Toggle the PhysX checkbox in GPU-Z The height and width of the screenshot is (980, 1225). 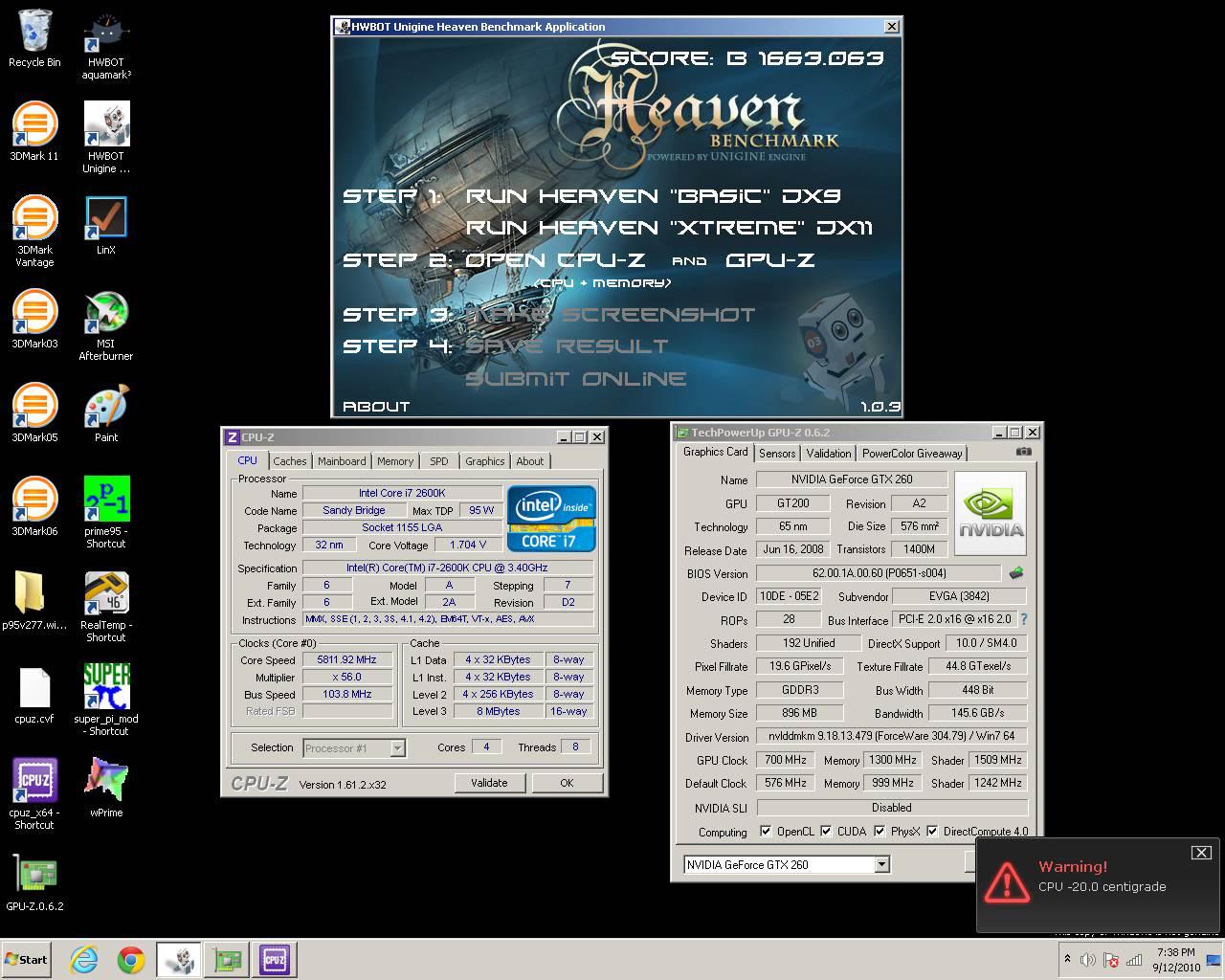880,832
